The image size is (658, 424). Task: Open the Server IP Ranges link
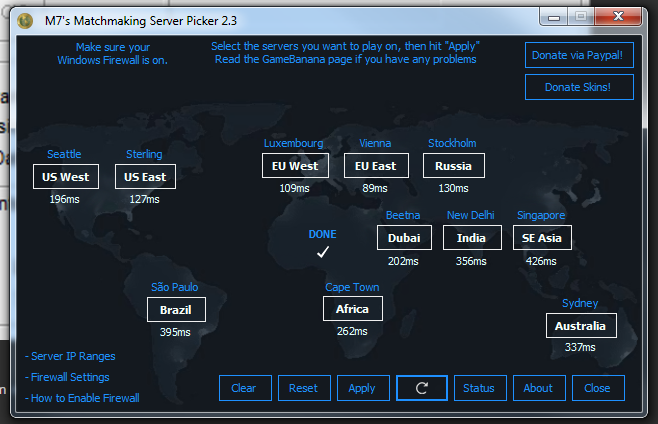click(x=73, y=356)
